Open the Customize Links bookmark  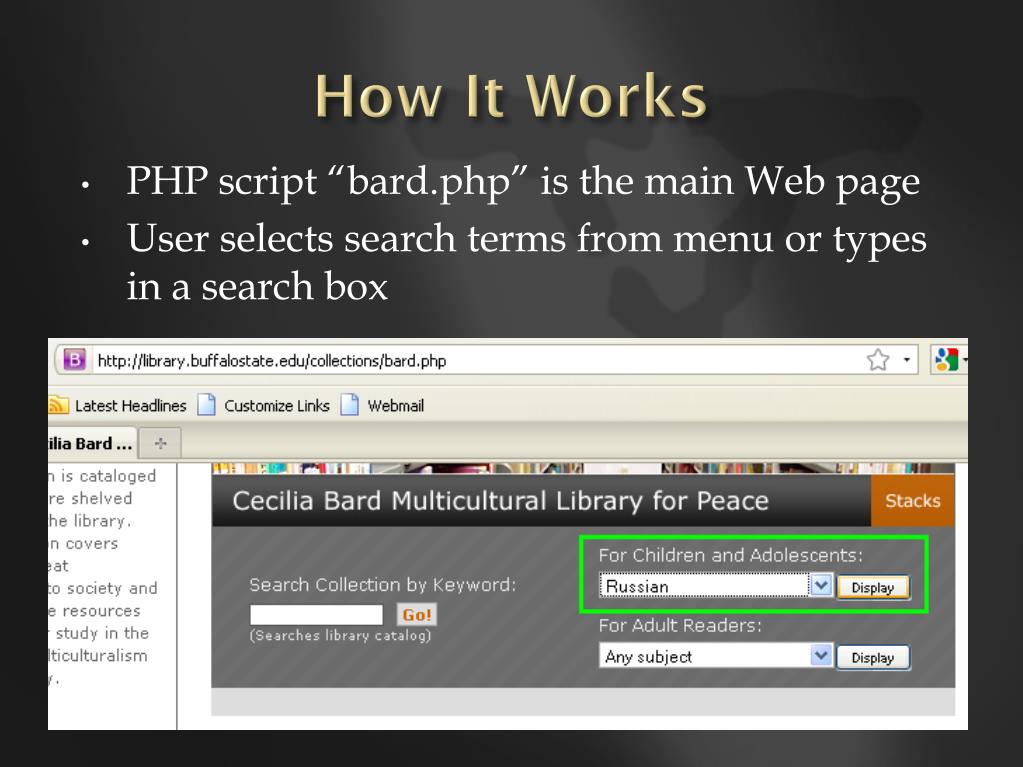click(277, 406)
